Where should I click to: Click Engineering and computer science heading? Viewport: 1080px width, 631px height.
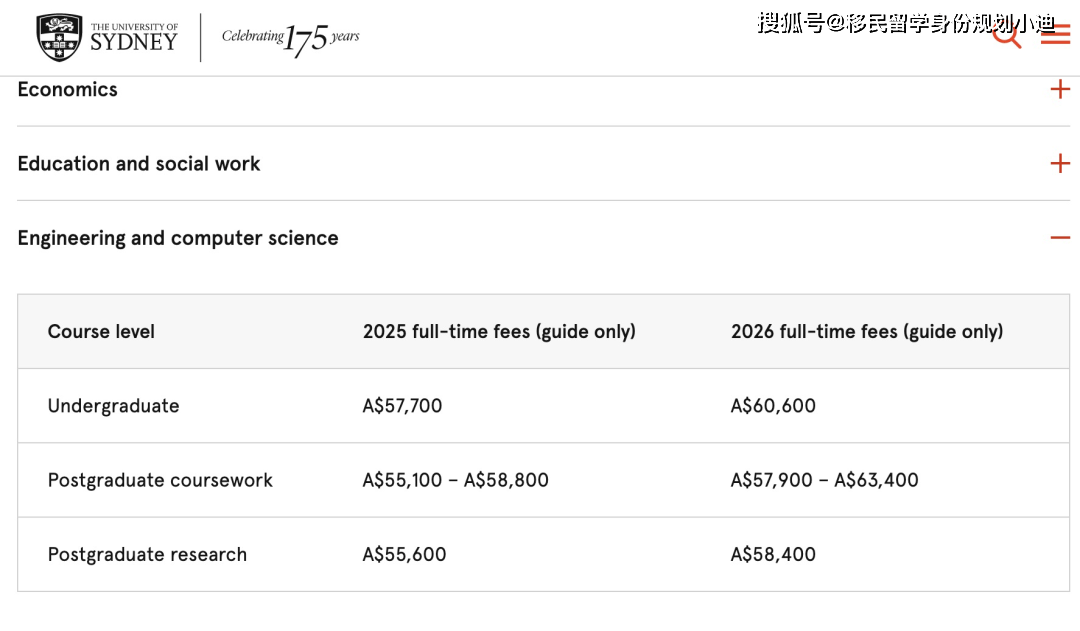[x=178, y=238]
